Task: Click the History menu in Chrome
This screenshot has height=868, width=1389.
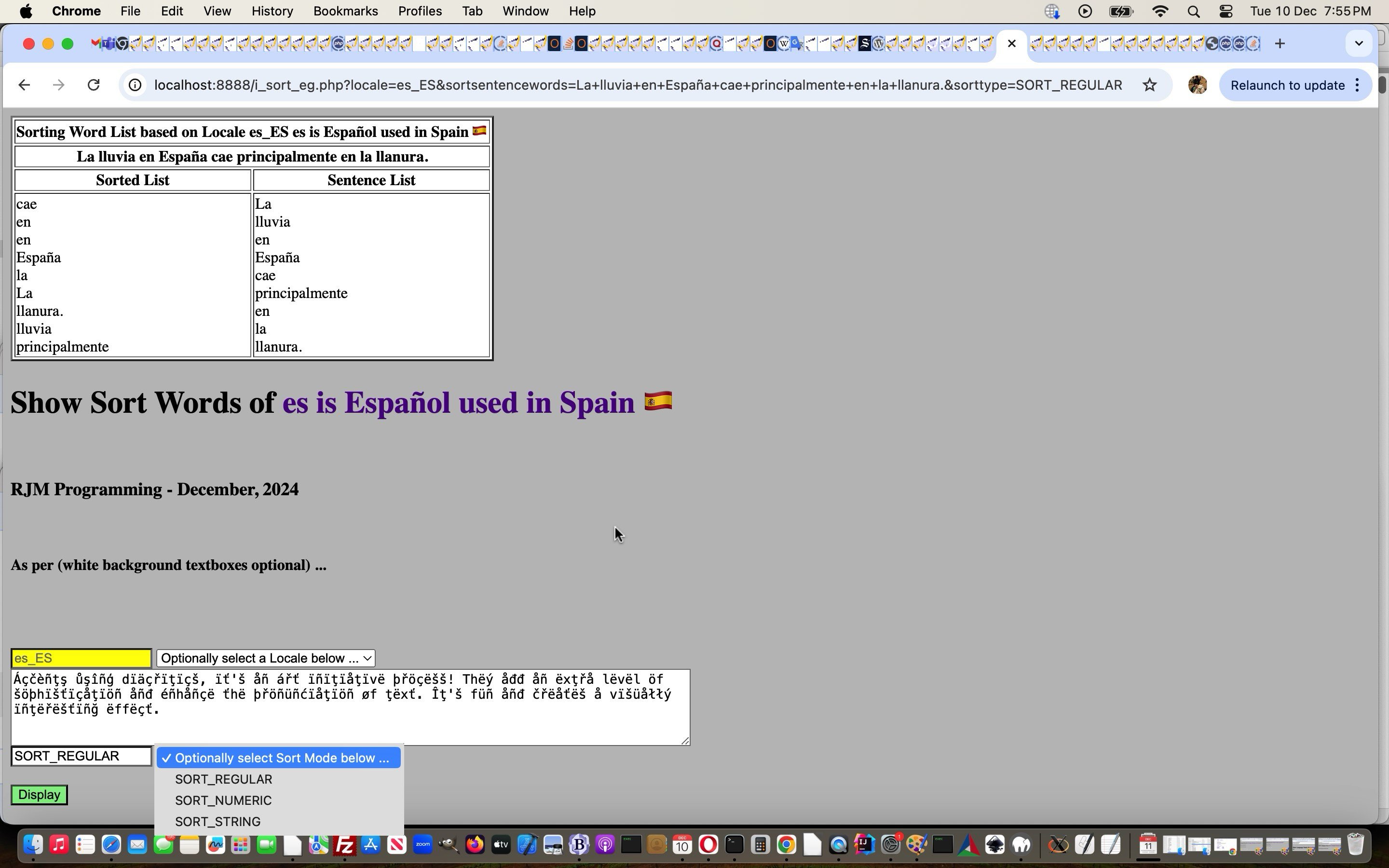Action: 272,11
